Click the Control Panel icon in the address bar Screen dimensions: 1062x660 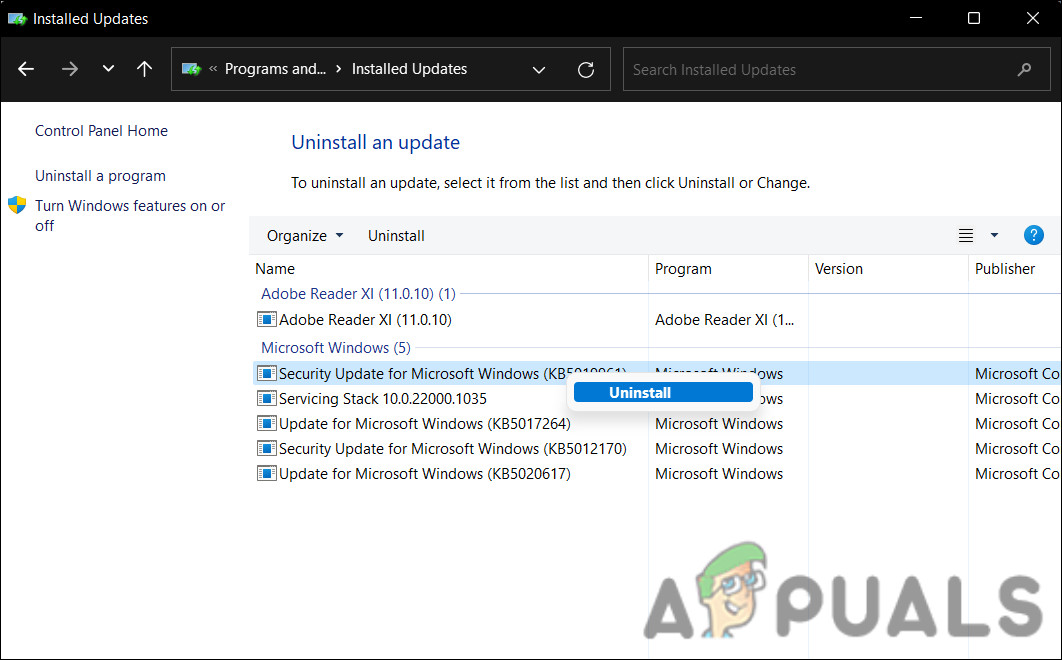[x=190, y=69]
